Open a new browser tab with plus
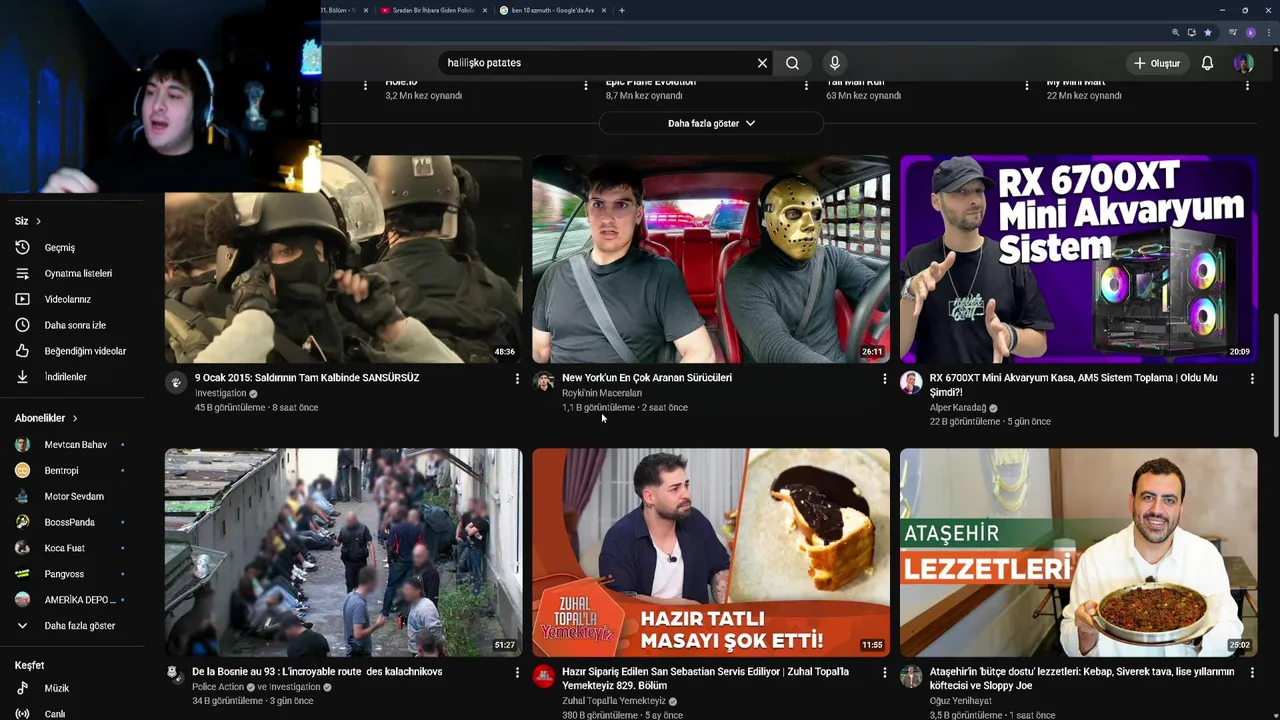 622,10
